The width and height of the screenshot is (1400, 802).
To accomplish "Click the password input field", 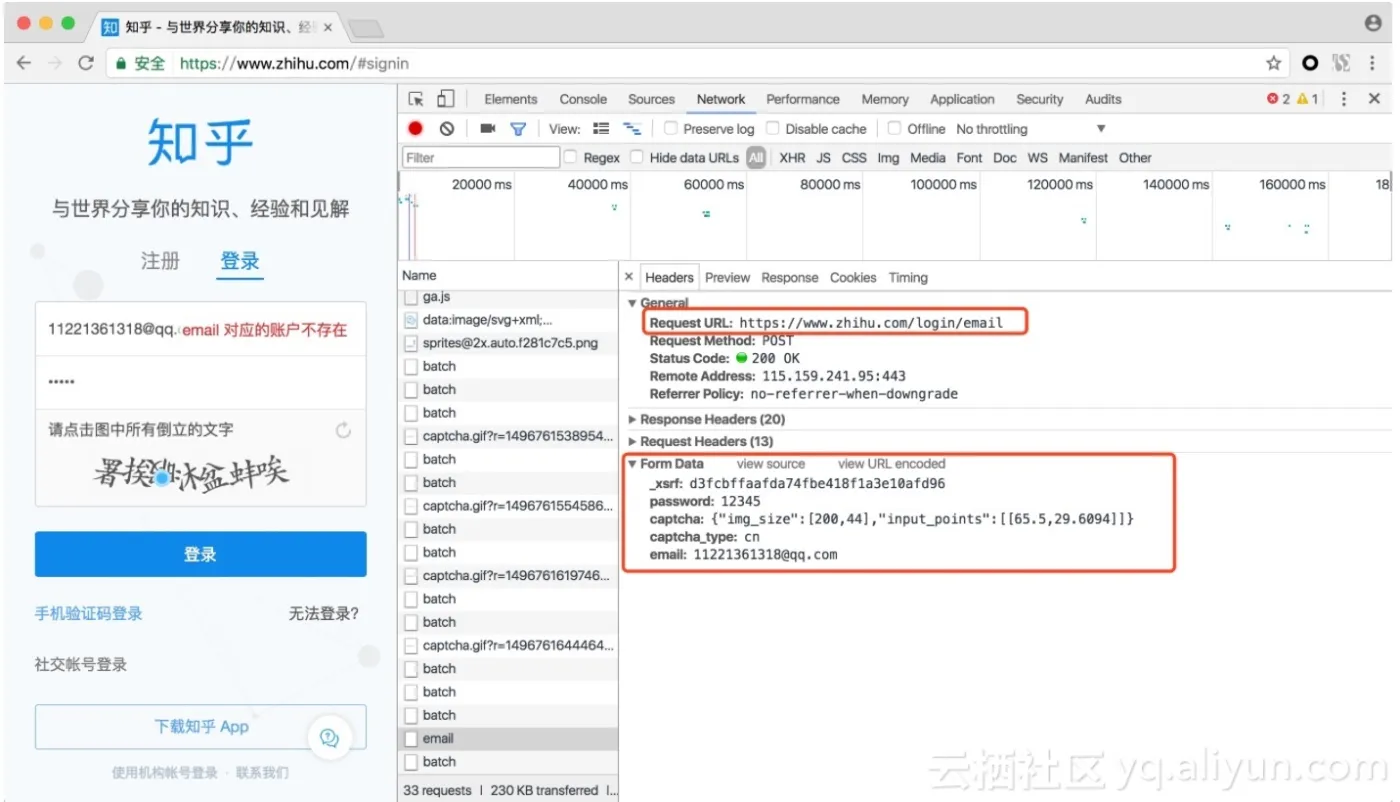I will pos(200,382).
